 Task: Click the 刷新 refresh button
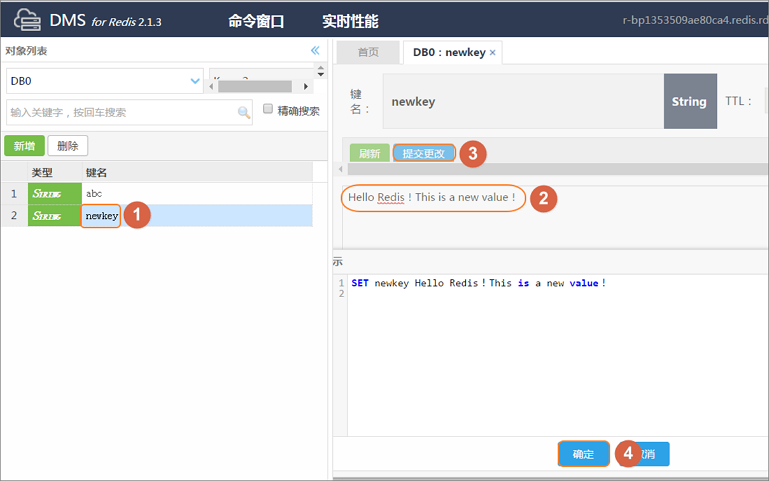coord(370,153)
